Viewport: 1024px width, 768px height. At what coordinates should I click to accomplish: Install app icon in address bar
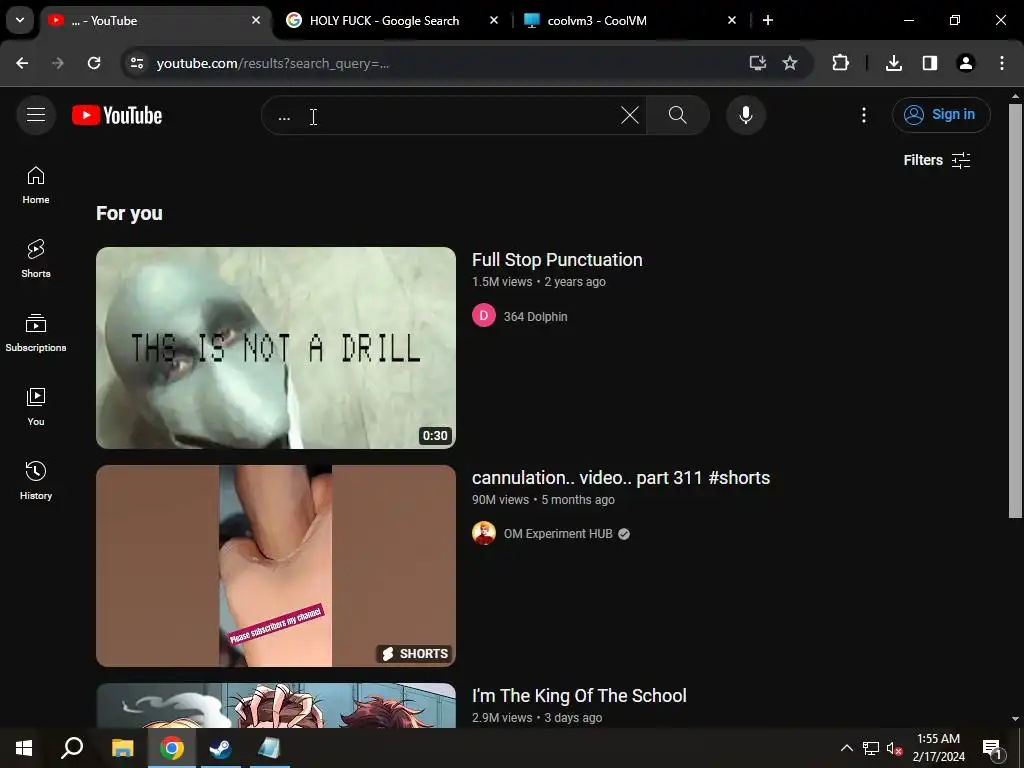(758, 63)
